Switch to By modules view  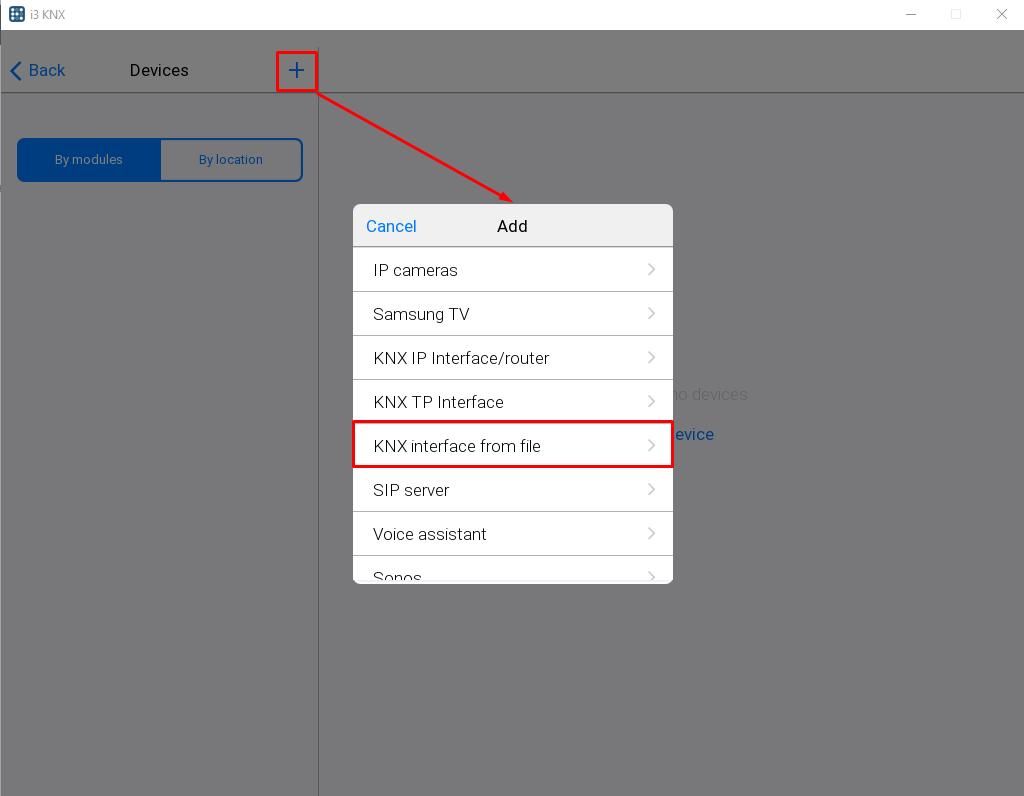click(89, 160)
